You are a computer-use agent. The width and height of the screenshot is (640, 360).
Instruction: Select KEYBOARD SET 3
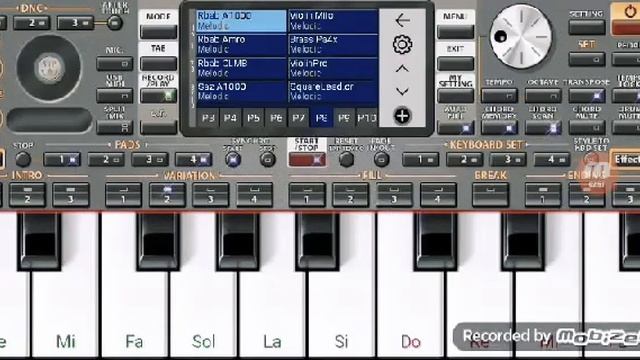click(x=508, y=160)
